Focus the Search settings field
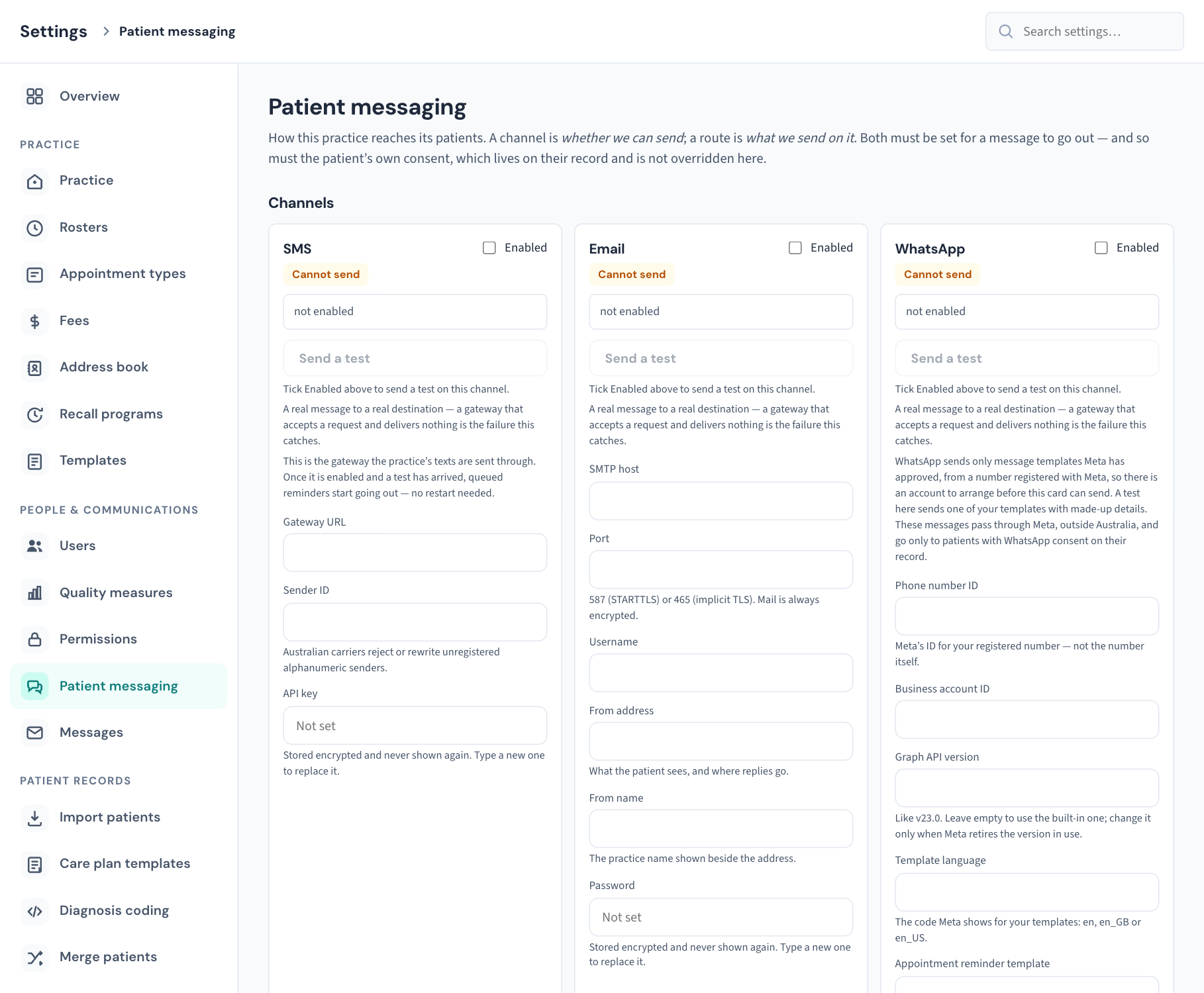1204x993 pixels. (1085, 31)
